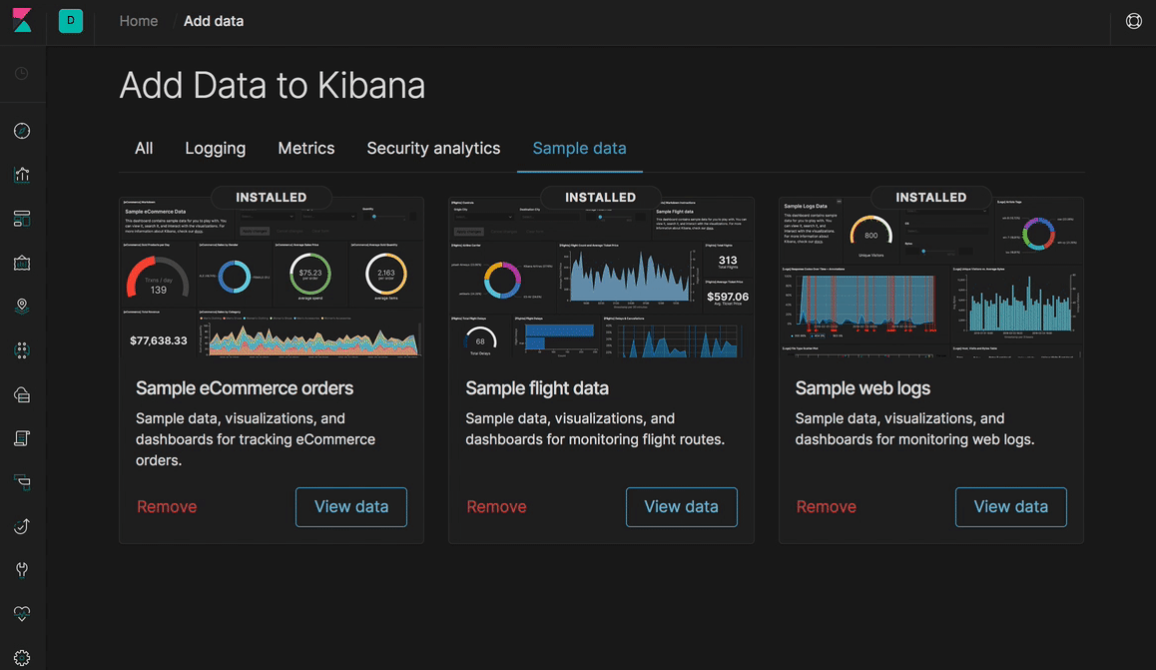Open Uptime icon in sidebar
The height and width of the screenshot is (670, 1156).
pyautogui.click(x=22, y=526)
